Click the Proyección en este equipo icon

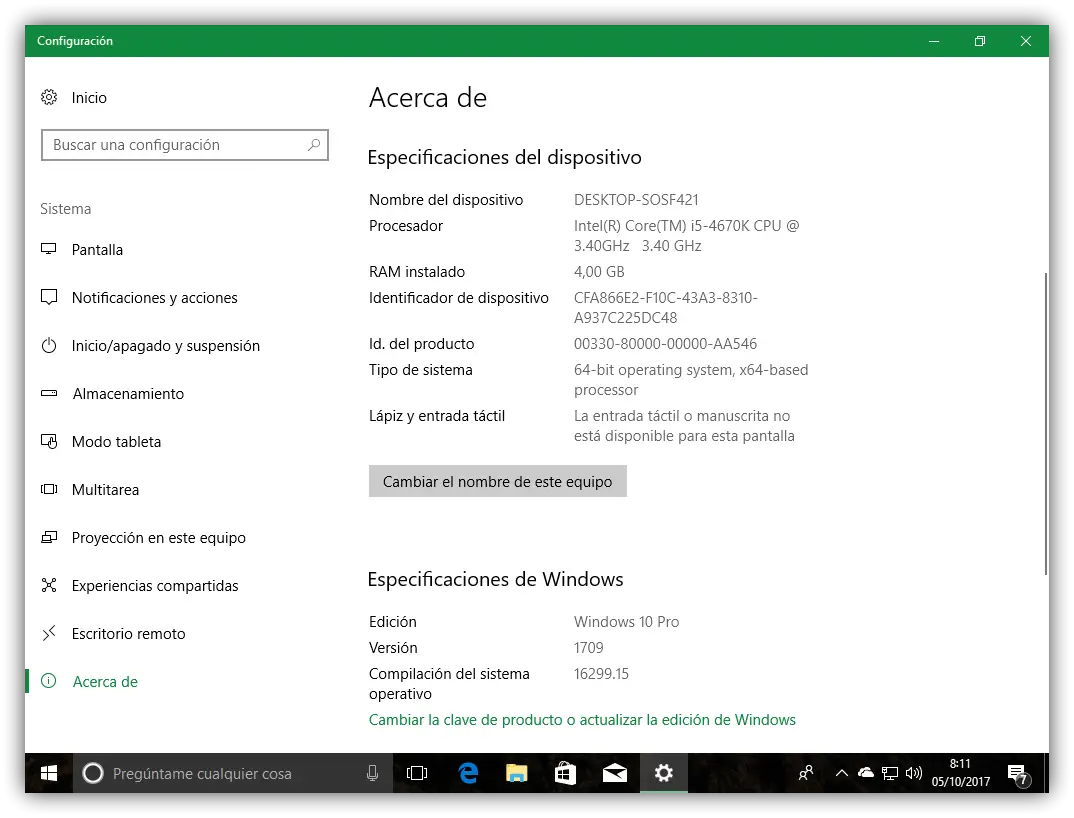point(49,537)
